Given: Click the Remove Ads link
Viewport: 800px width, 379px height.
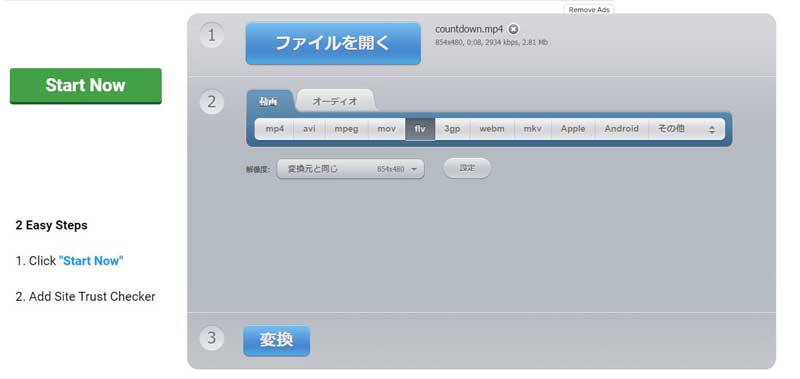Looking at the screenshot, I should (x=589, y=10).
